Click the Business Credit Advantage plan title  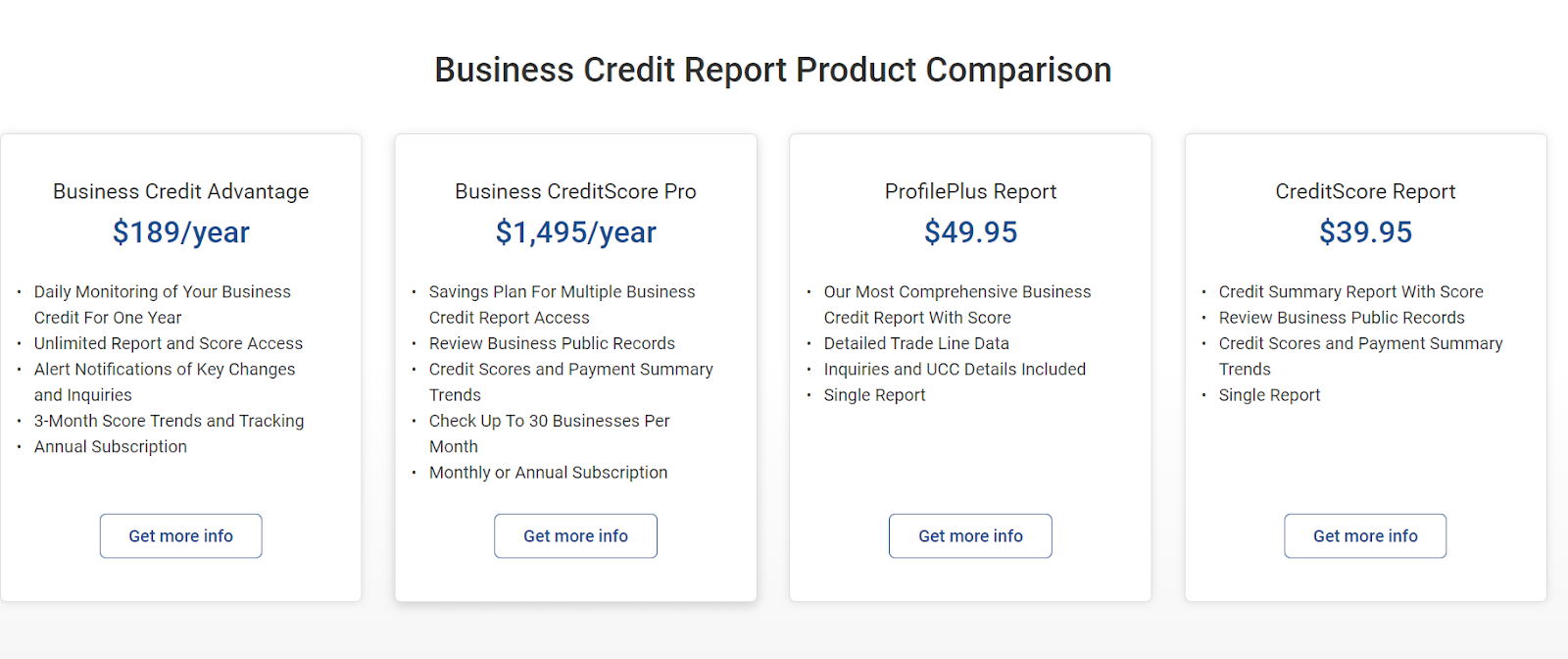pyautogui.click(x=180, y=191)
